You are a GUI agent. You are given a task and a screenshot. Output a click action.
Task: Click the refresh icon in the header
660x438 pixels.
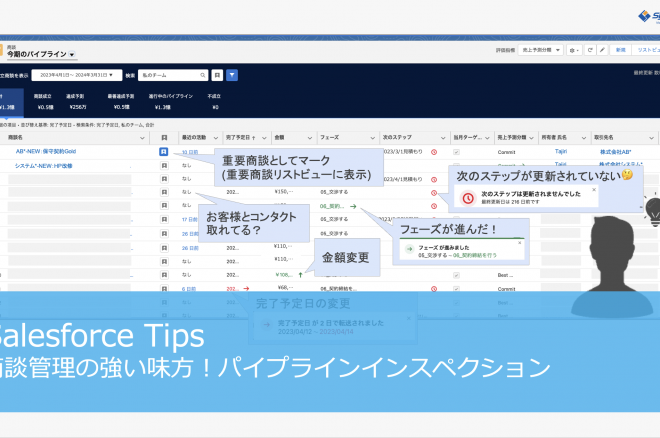point(590,50)
